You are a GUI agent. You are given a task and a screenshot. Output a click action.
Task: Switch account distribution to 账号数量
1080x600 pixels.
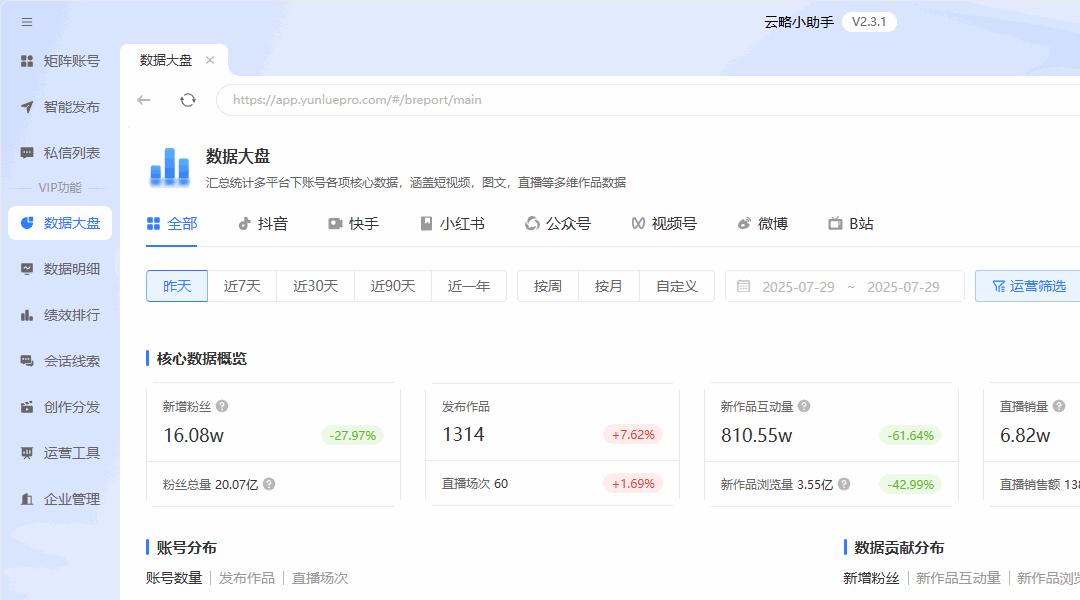pos(174,578)
